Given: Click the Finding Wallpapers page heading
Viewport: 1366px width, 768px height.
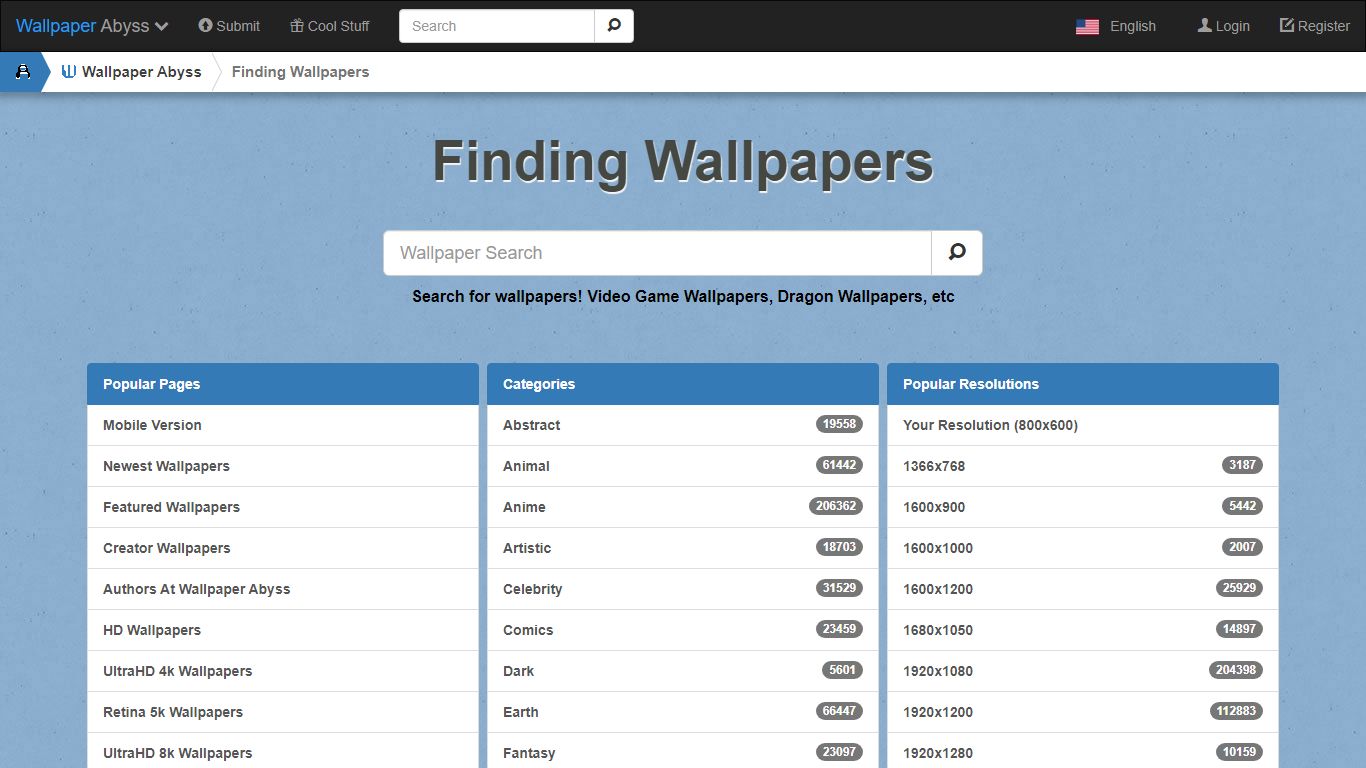Looking at the screenshot, I should point(683,161).
